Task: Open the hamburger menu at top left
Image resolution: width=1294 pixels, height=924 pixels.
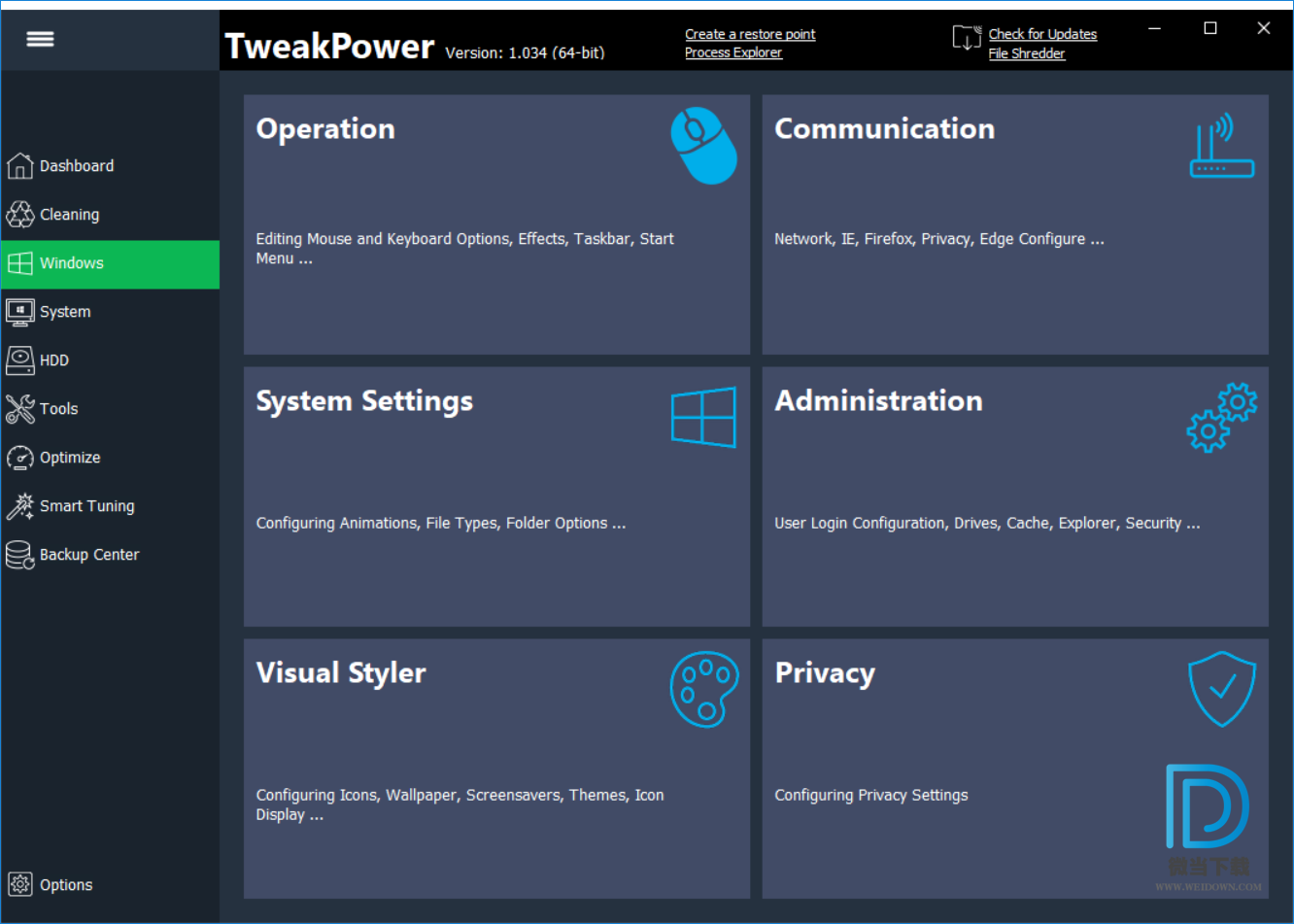Action: coord(40,39)
